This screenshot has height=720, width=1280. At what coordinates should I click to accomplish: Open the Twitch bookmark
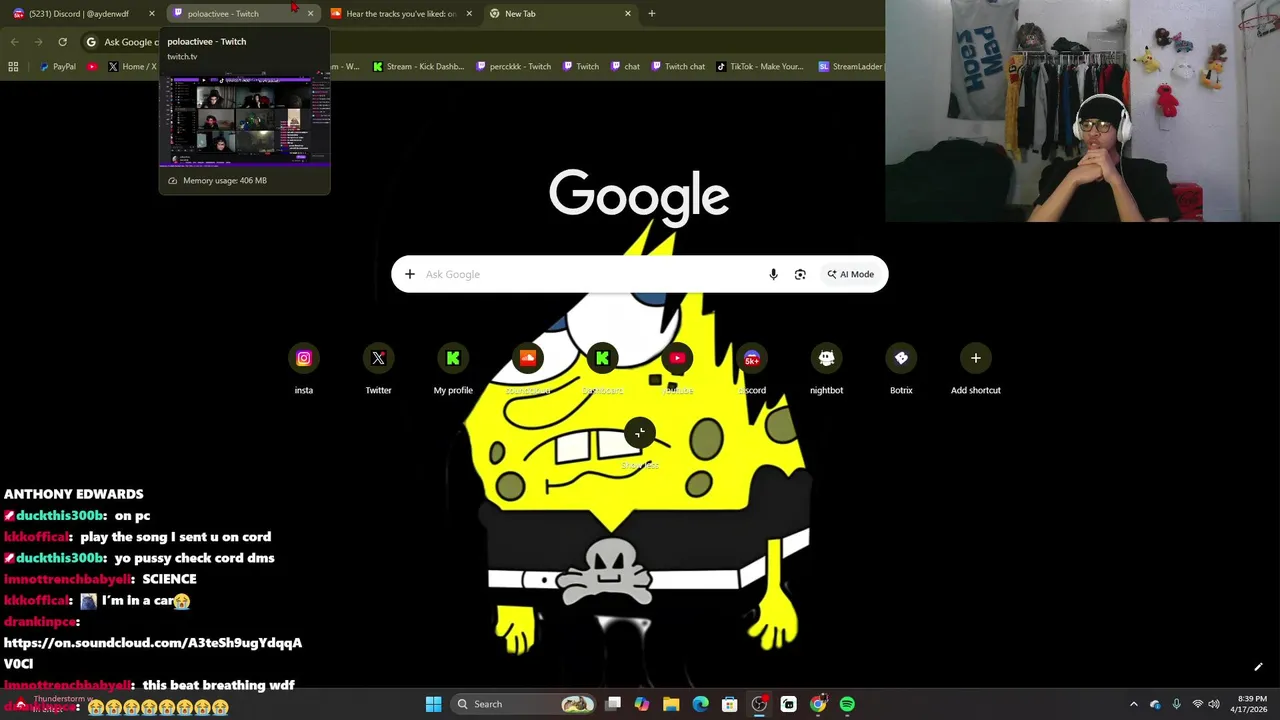coord(581,67)
